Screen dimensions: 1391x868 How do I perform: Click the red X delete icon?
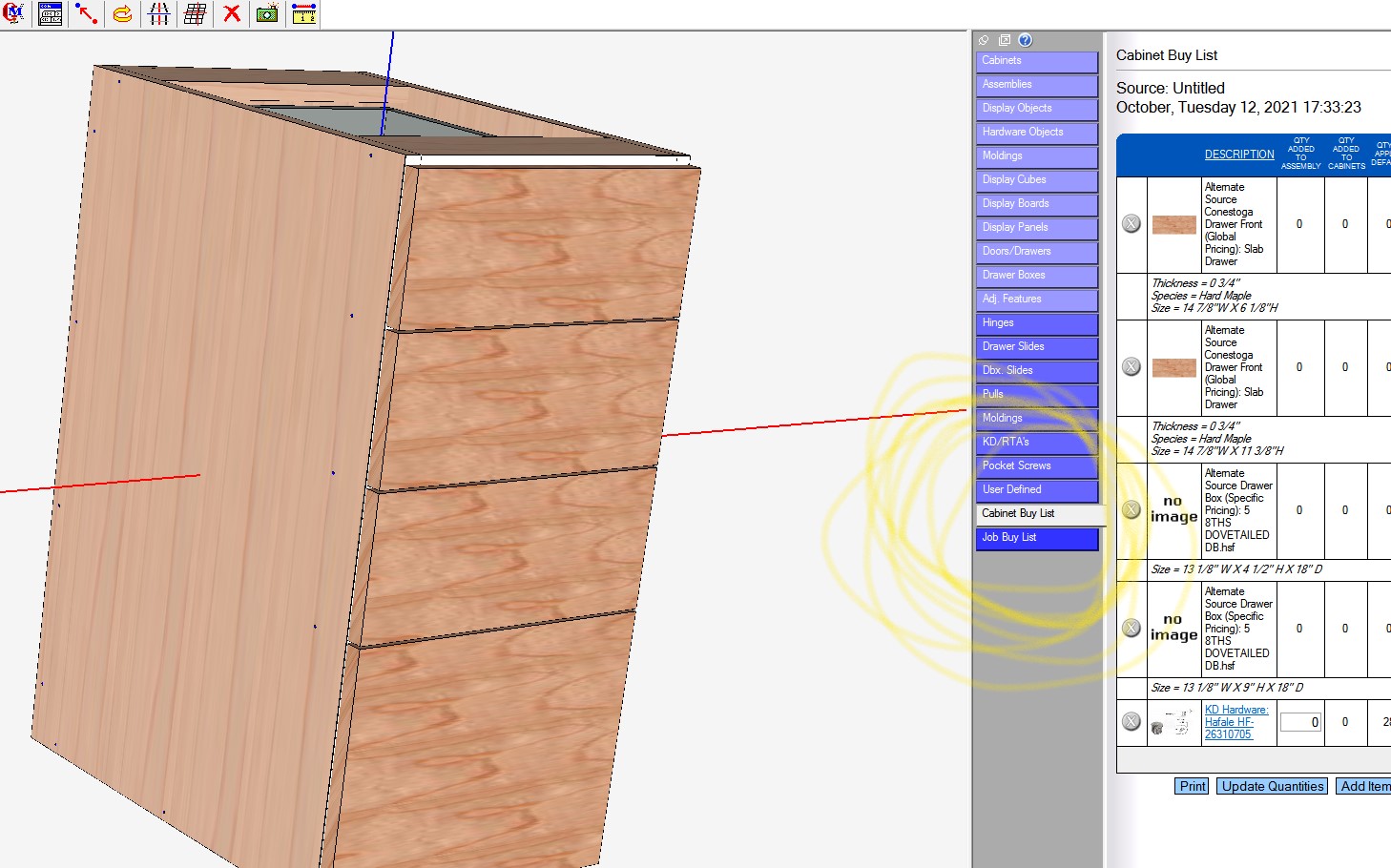(232, 13)
